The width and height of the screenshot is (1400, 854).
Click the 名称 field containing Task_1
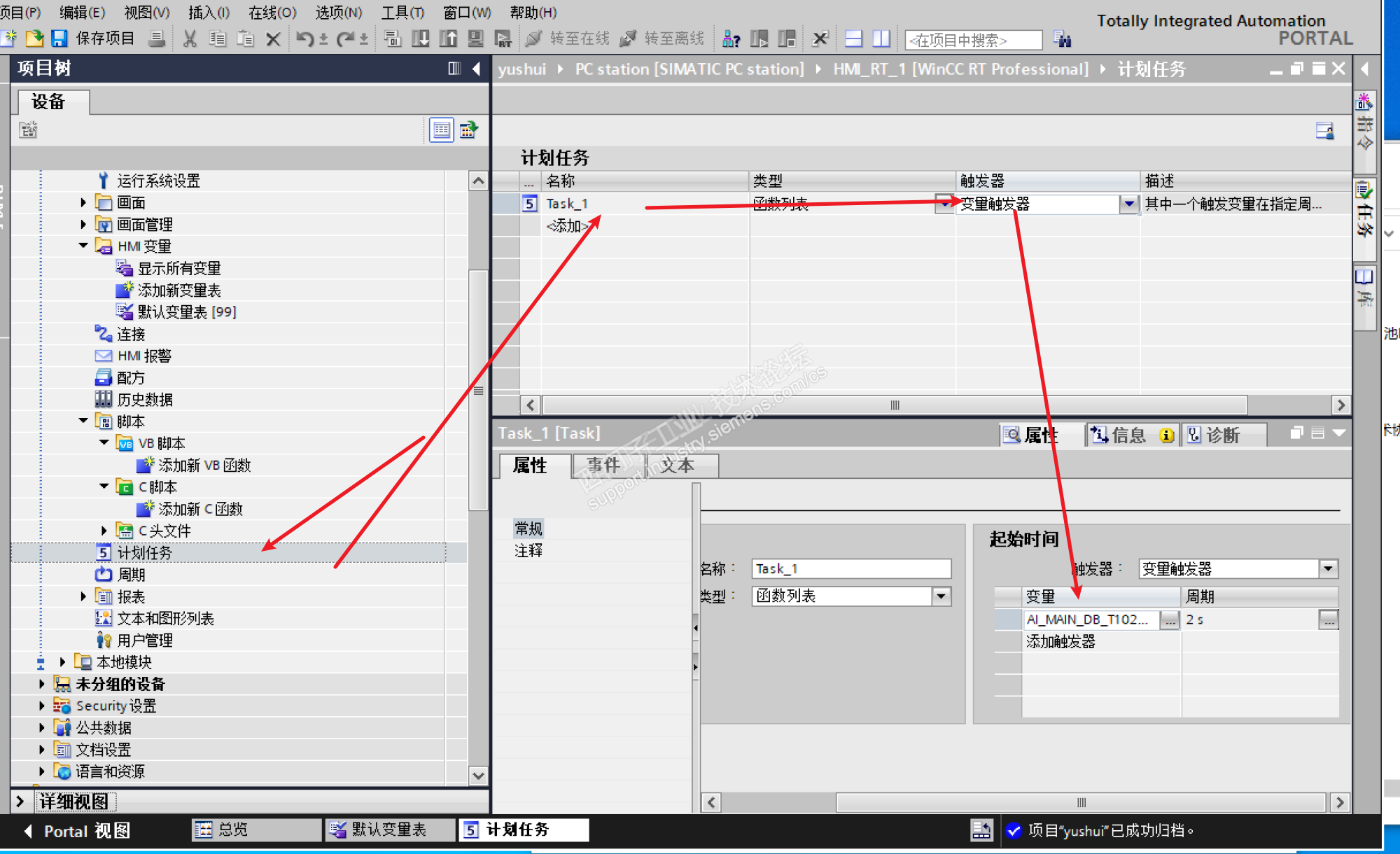coord(851,568)
